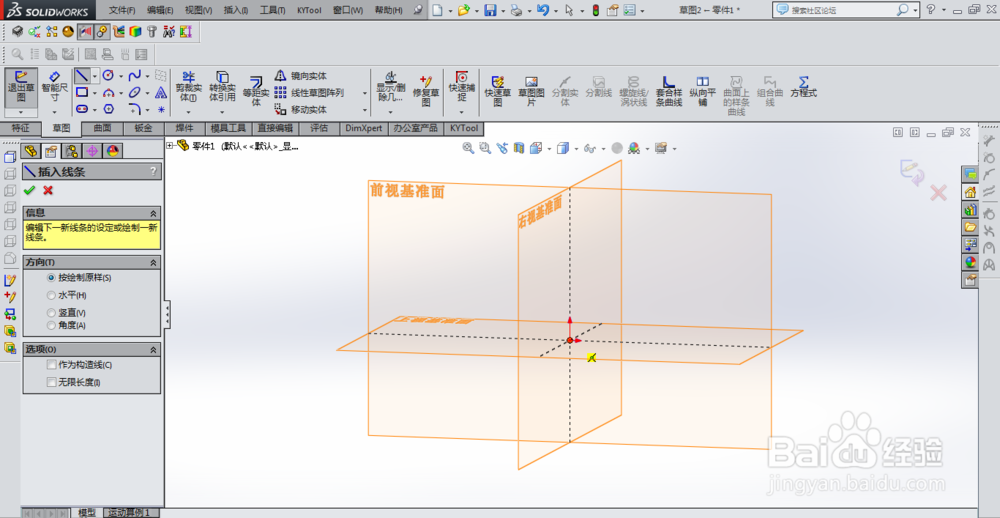Click 修复草图 repair sketch tool
The width and height of the screenshot is (1000, 518).
[x=426, y=91]
